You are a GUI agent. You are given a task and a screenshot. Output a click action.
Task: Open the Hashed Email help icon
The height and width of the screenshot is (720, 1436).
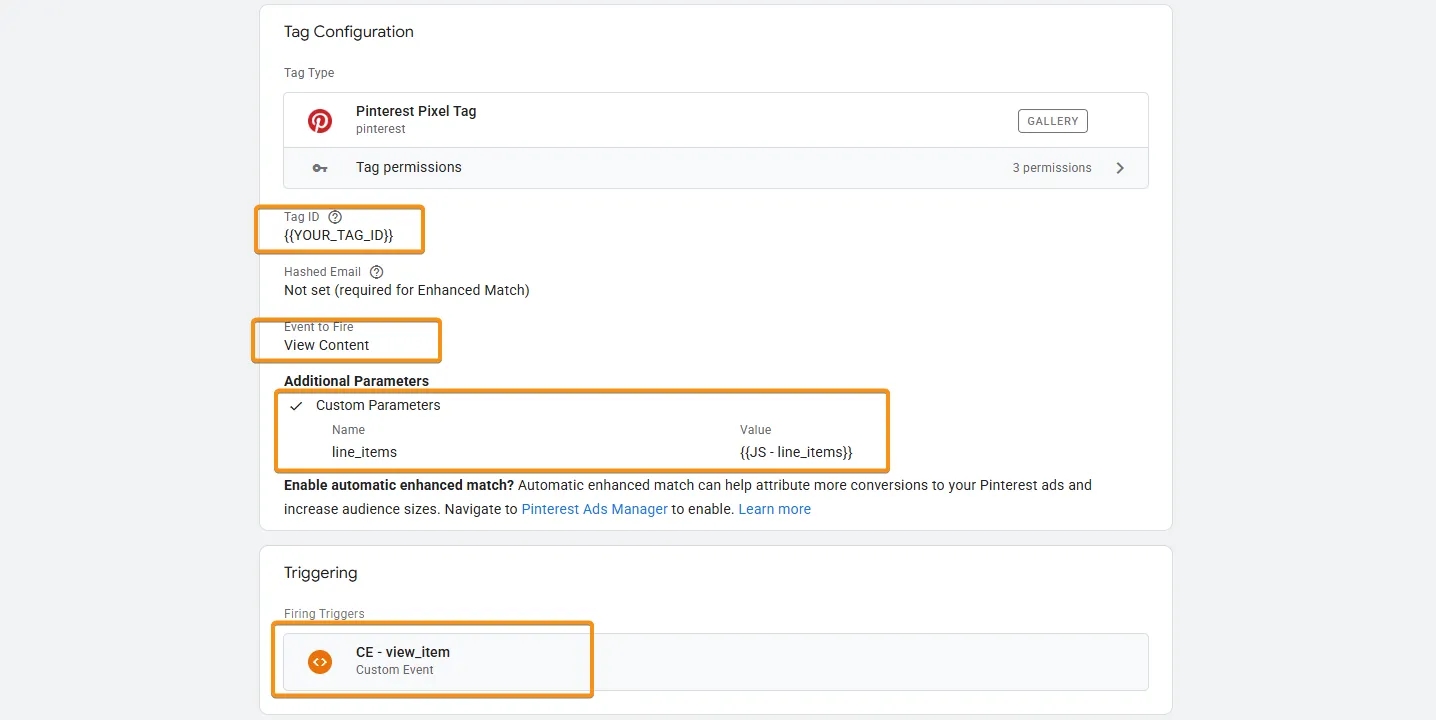pyautogui.click(x=377, y=272)
